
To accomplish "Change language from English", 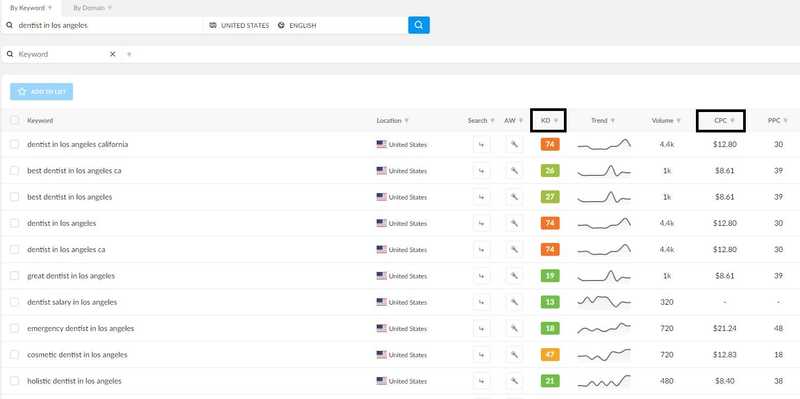I will pos(297,26).
